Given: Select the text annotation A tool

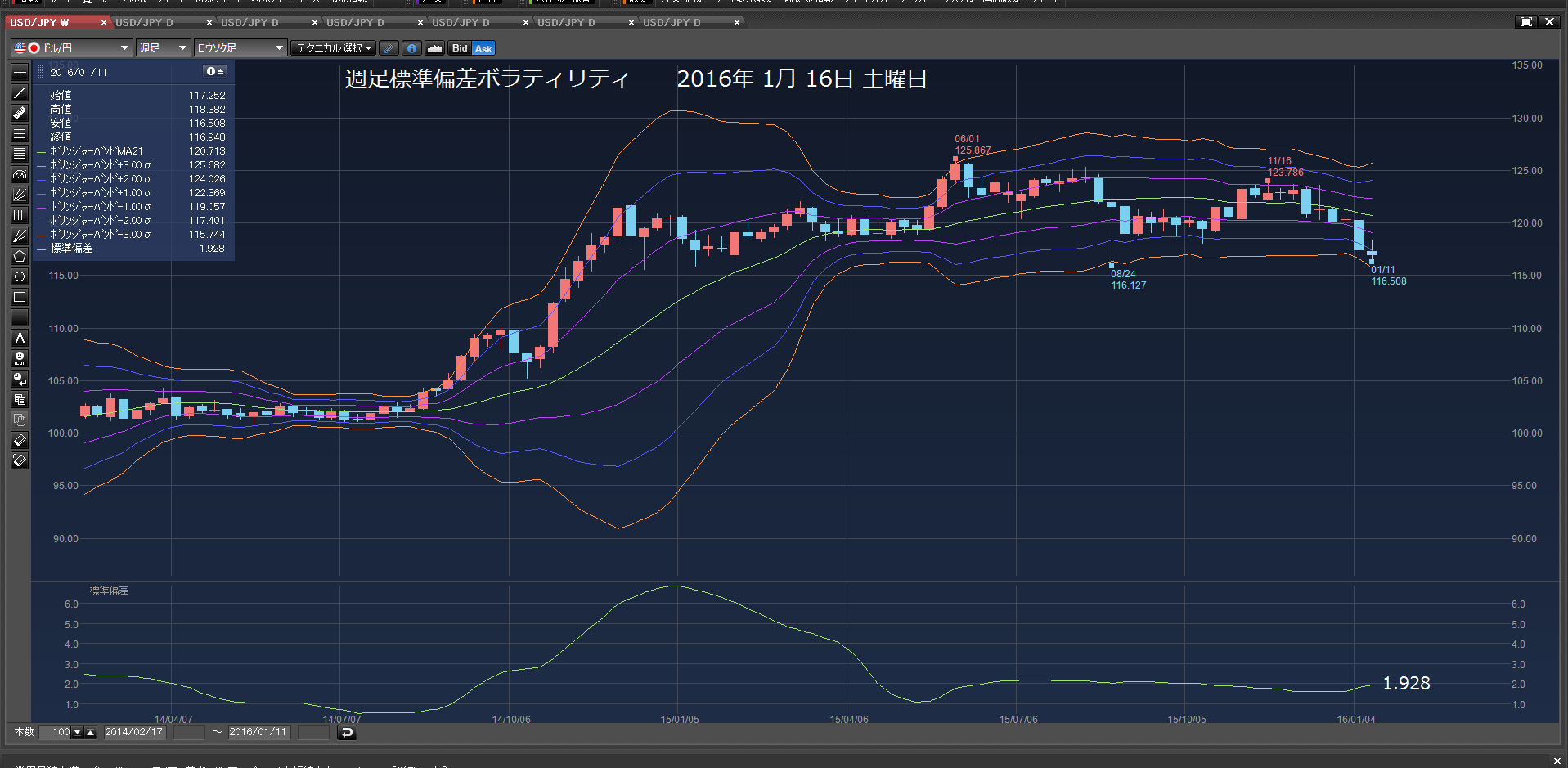Looking at the screenshot, I should coord(20,338).
